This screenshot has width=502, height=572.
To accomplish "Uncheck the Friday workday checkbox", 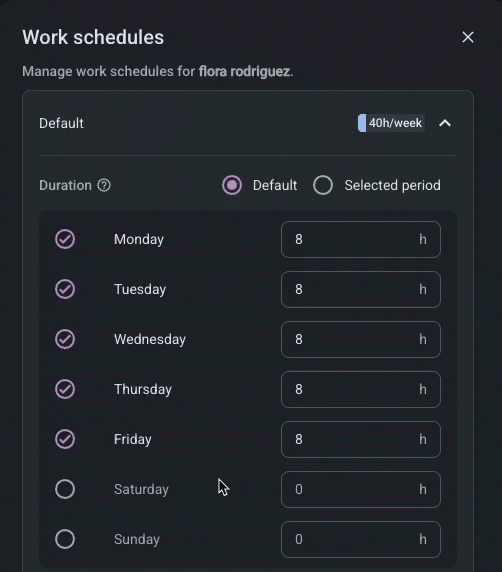I will tap(65, 439).
